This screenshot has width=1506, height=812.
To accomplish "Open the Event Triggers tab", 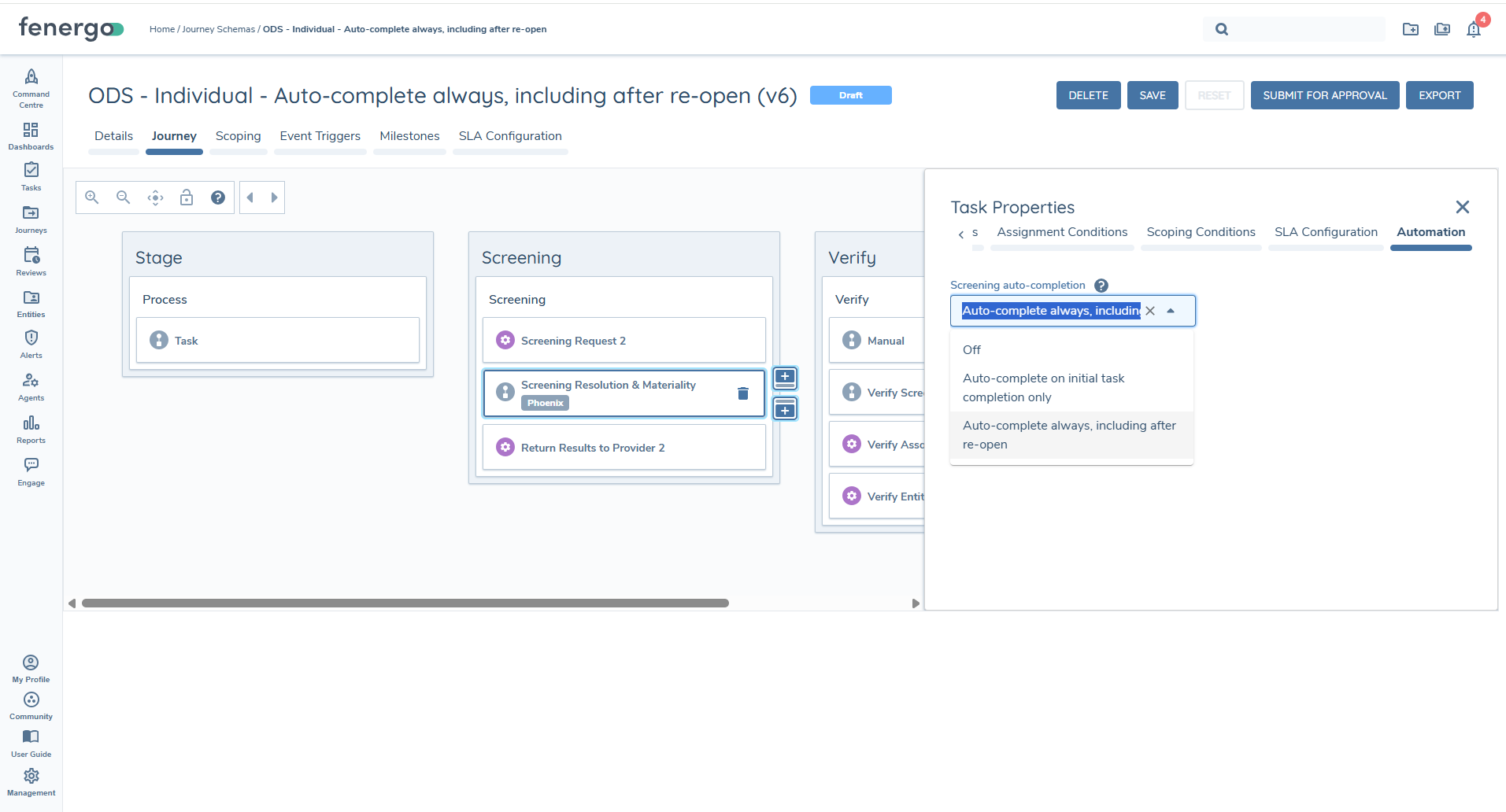I will click(x=320, y=136).
